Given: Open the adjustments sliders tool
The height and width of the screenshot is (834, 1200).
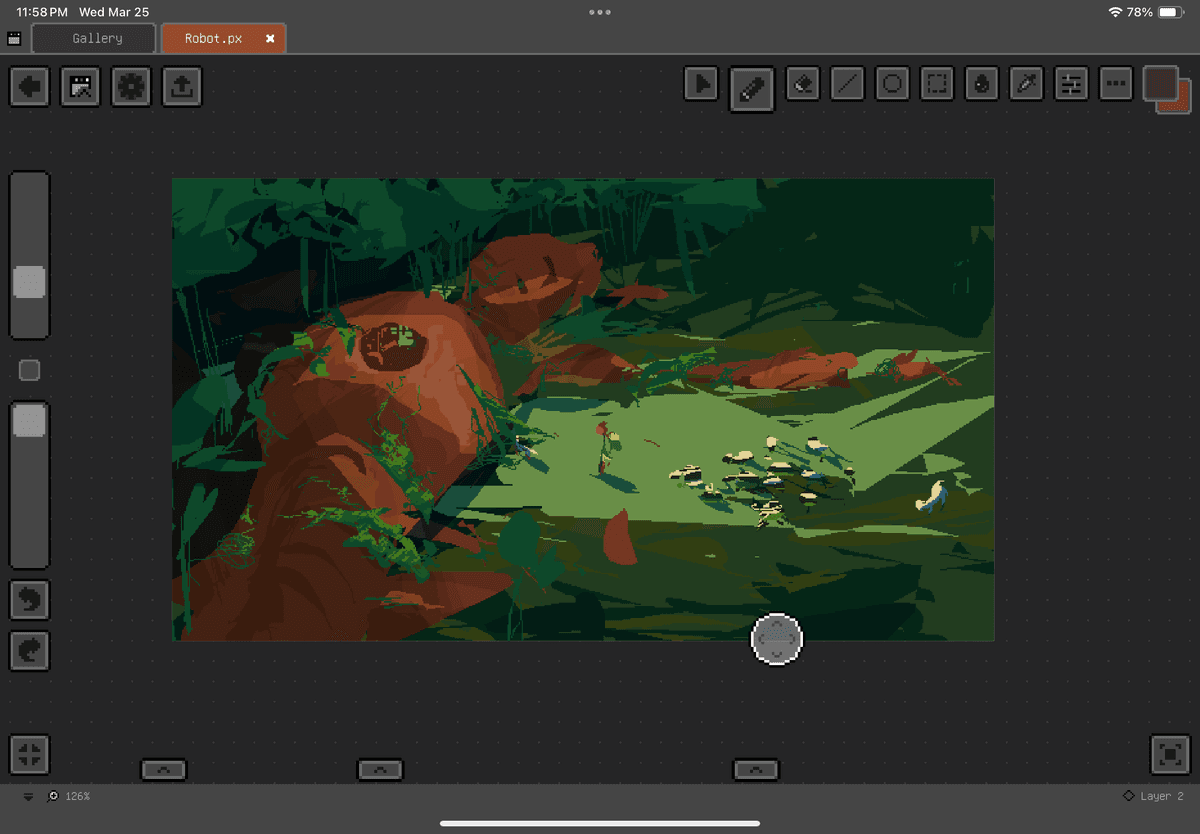Looking at the screenshot, I should click(x=1071, y=85).
